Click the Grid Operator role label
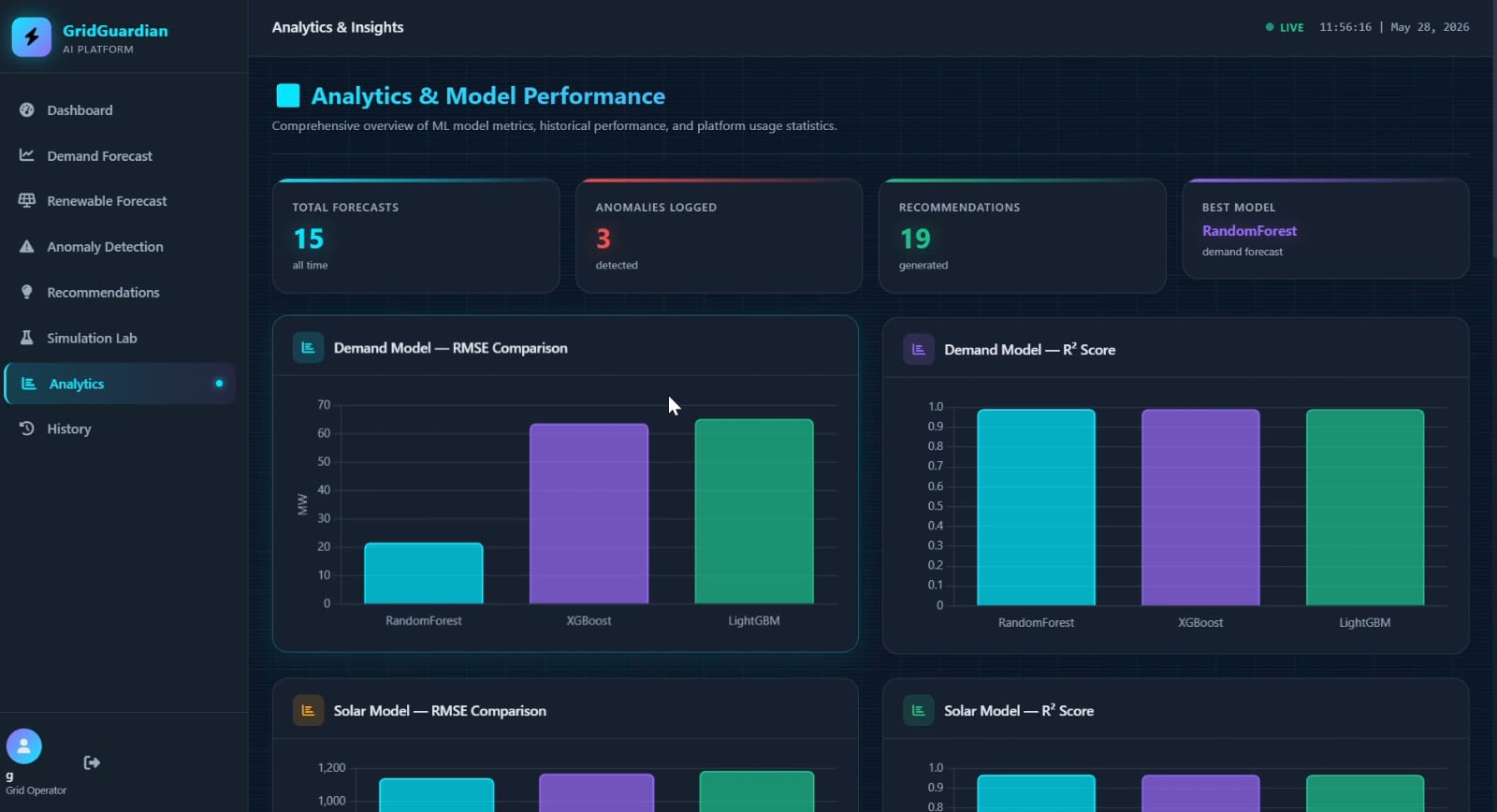 36,790
